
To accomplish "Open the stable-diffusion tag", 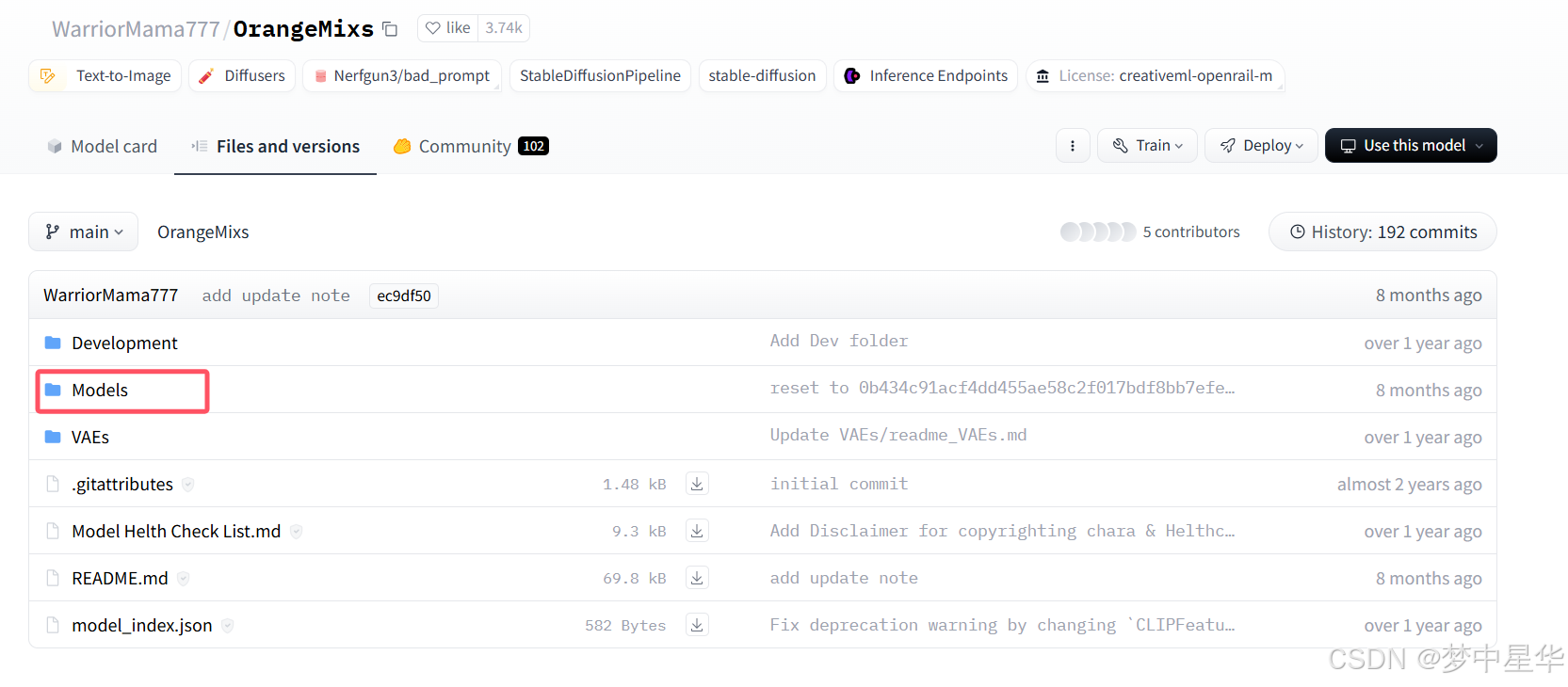I will point(762,75).
